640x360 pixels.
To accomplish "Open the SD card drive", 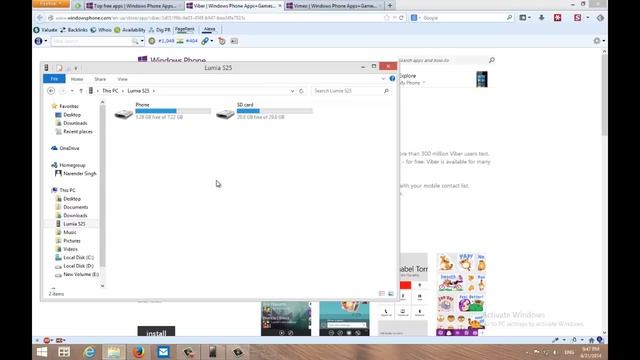I will coord(264,111).
